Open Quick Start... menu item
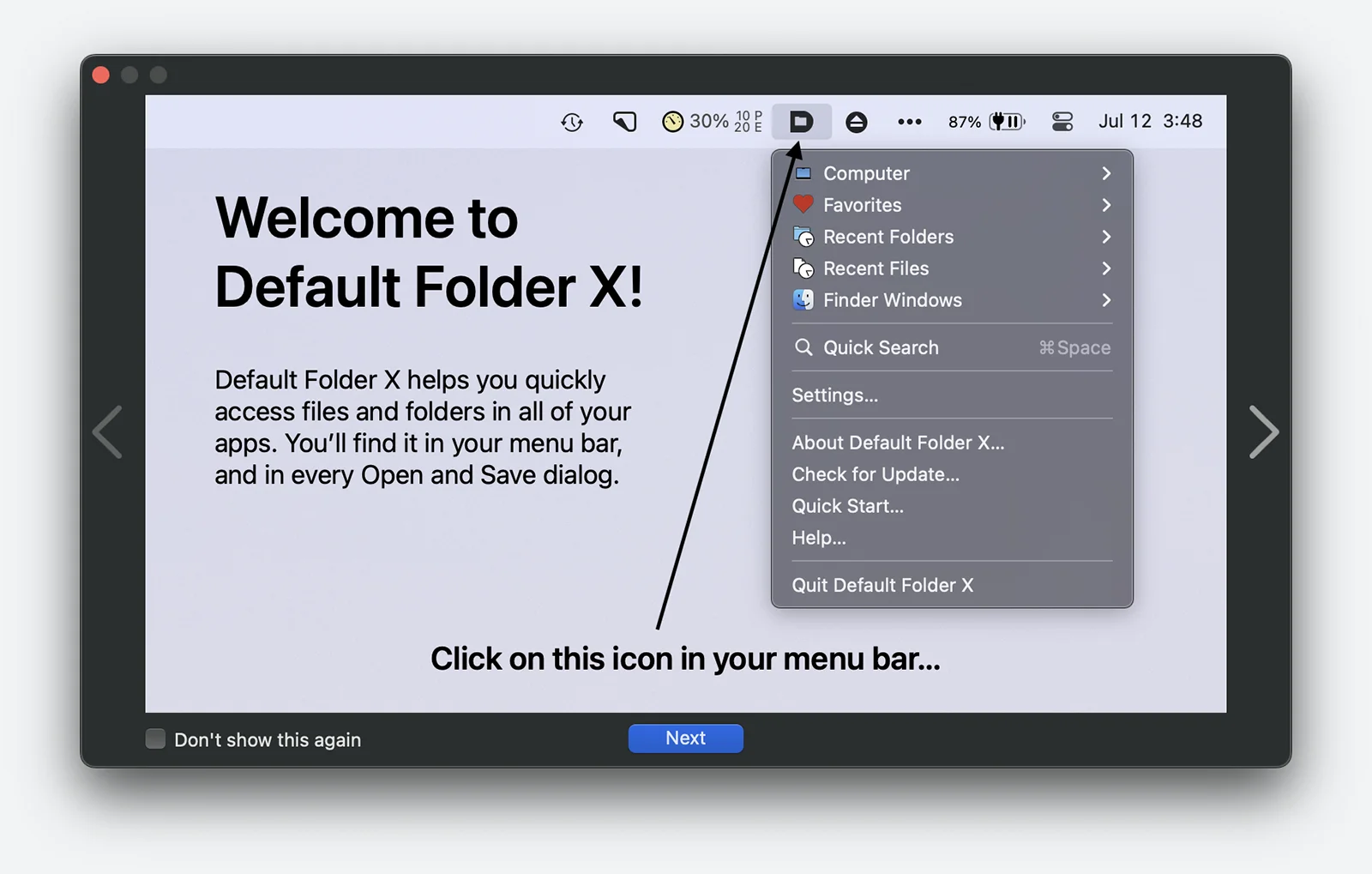Screen dimensions: 1372x874 (952, 506)
